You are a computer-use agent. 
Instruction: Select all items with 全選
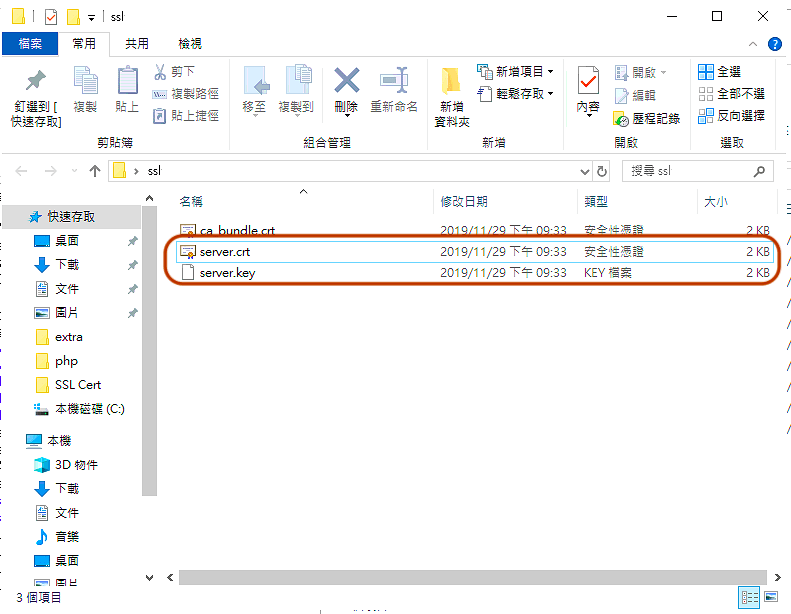coord(719,72)
